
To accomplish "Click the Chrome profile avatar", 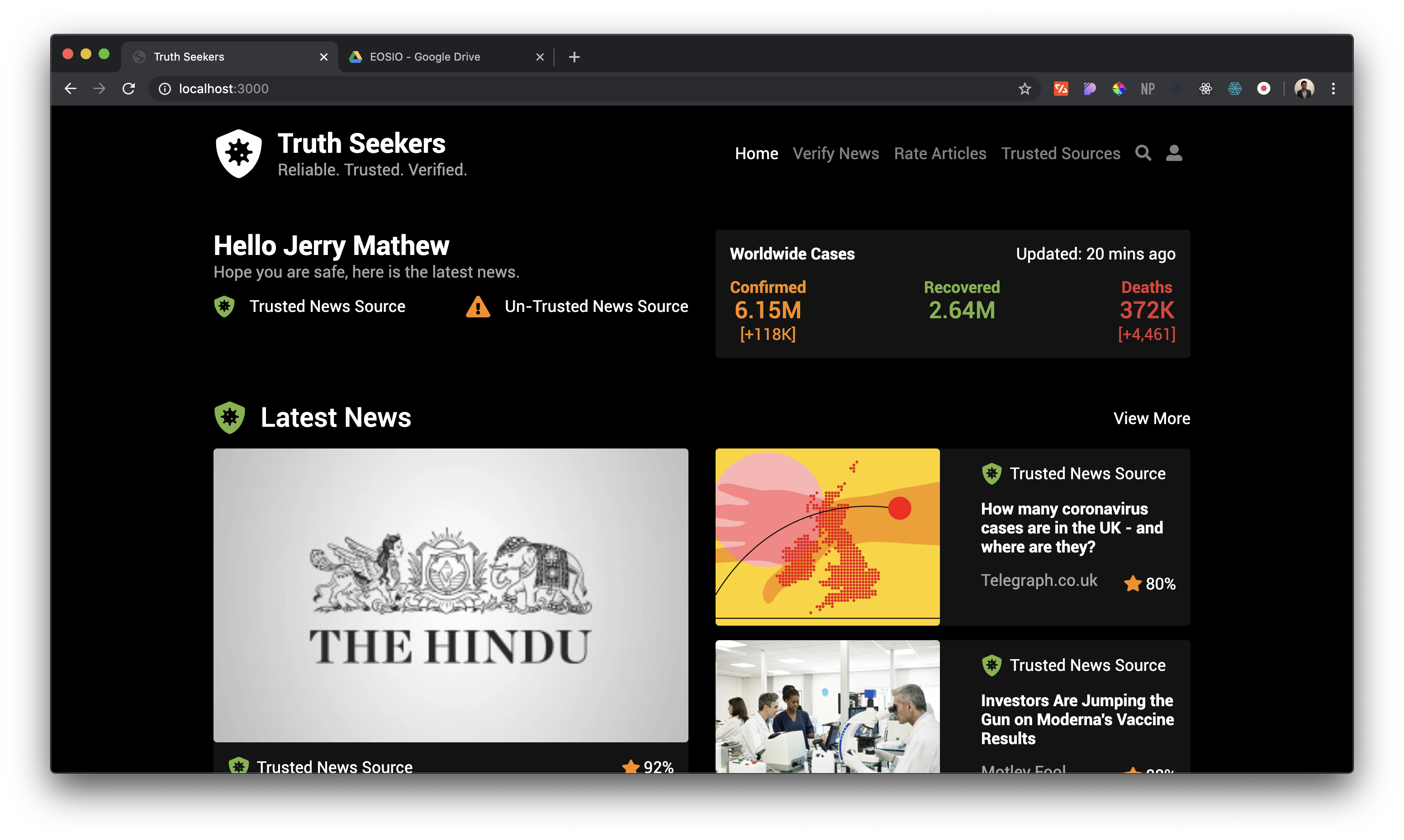I will [1304, 89].
